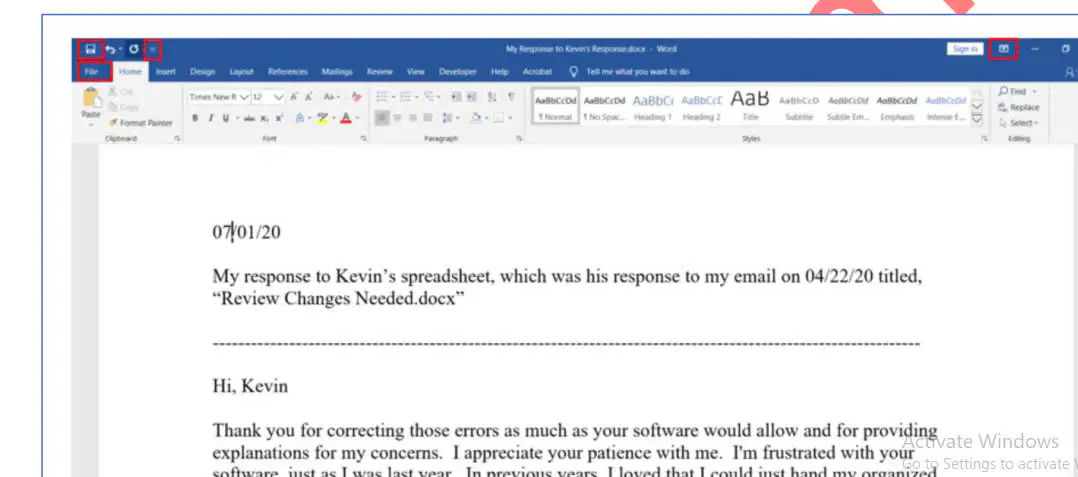This screenshot has width=1078, height=477.
Task: Save the document using the floppy disk icon
Action: pos(90,49)
